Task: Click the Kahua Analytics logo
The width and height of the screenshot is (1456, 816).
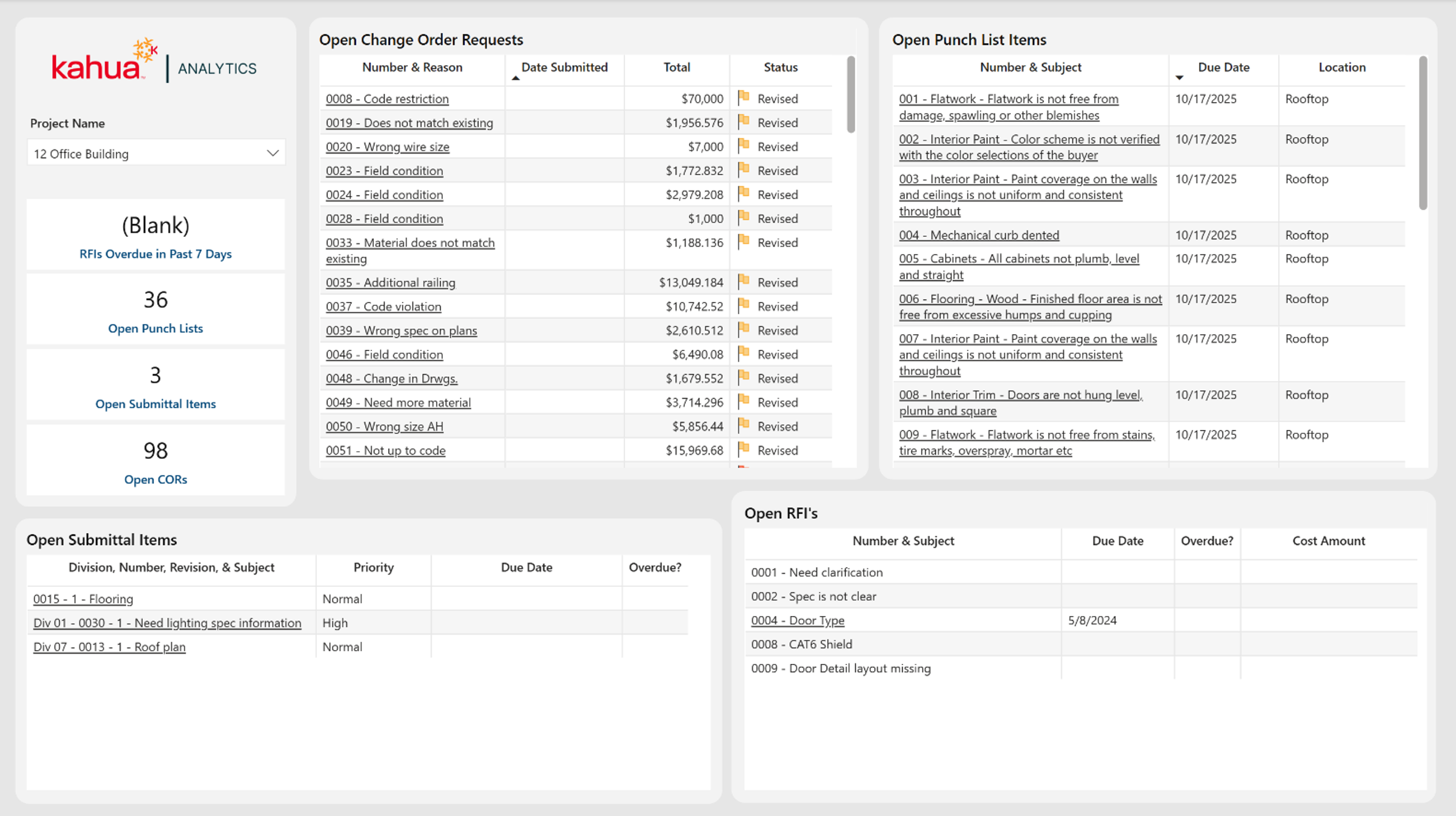Action: pos(154,61)
